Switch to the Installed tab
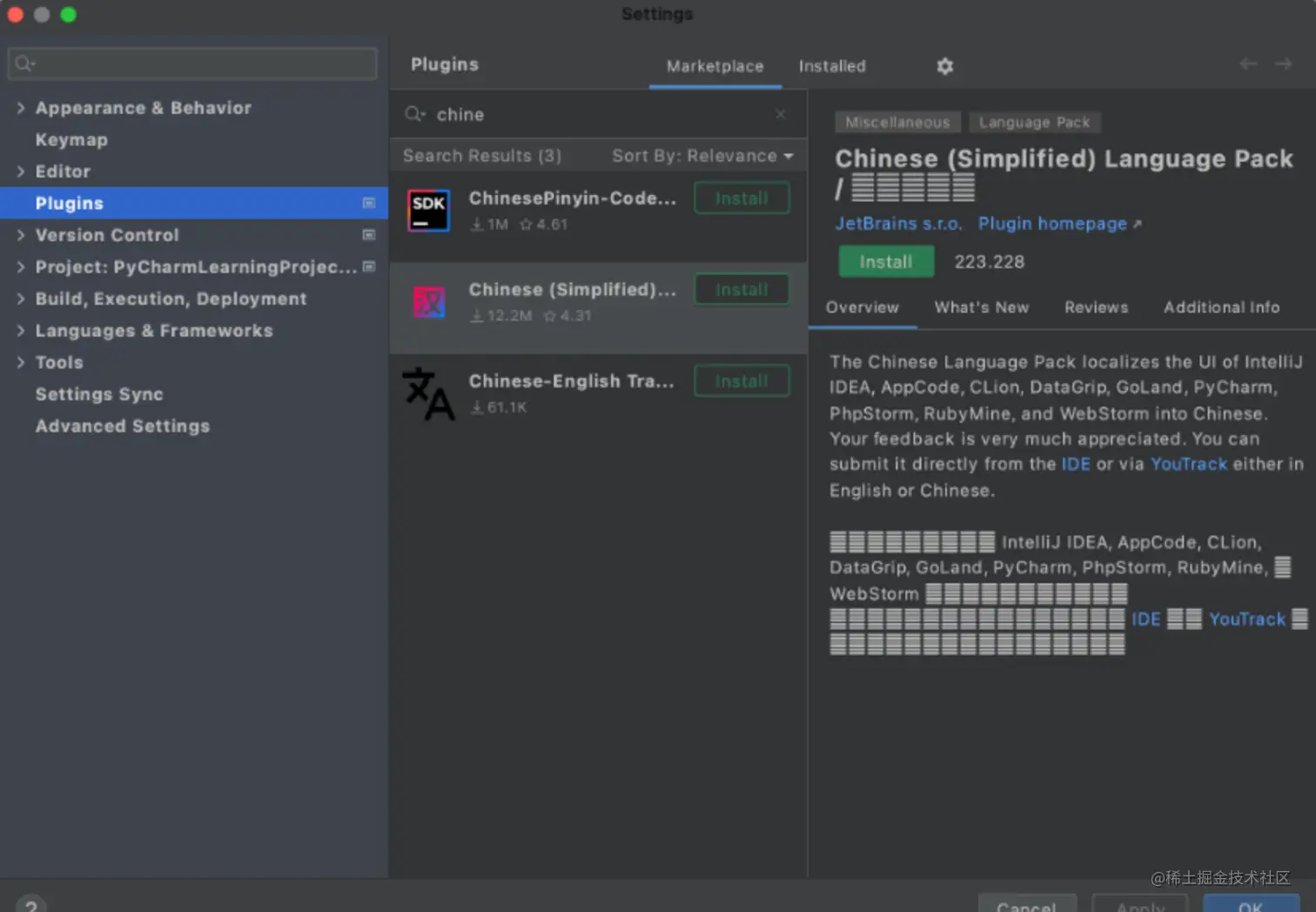The width and height of the screenshot is (1316, 912). 832,66
